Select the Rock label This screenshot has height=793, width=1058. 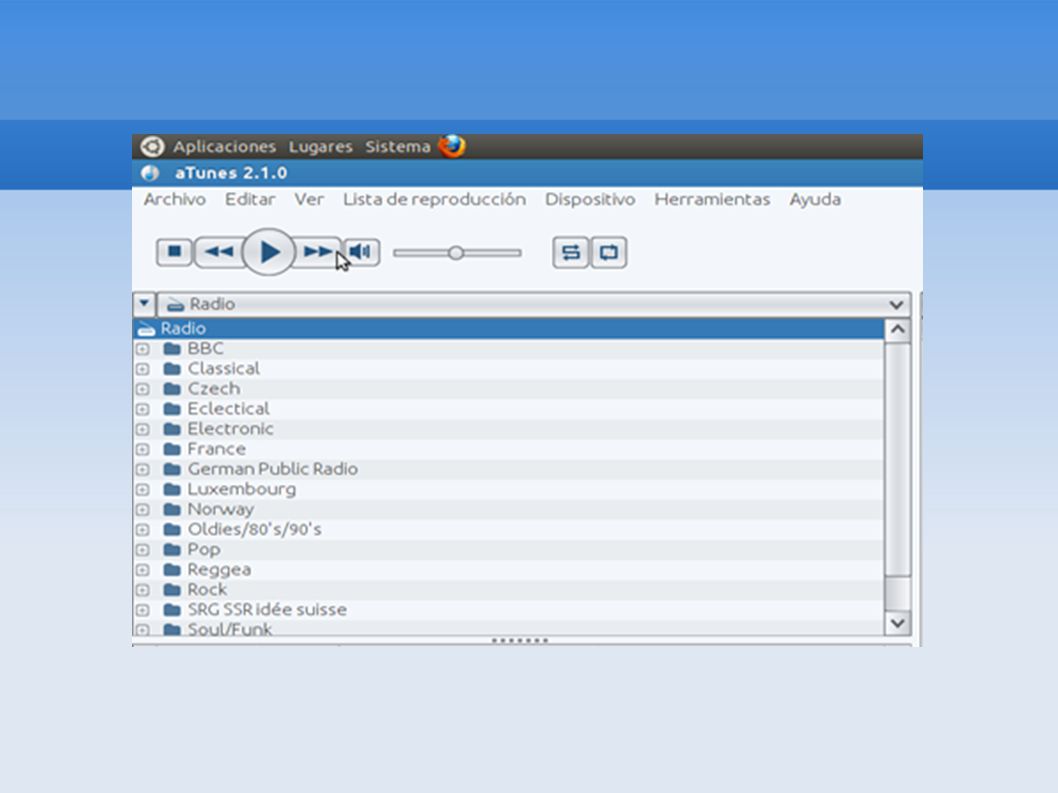click(207, 590)
